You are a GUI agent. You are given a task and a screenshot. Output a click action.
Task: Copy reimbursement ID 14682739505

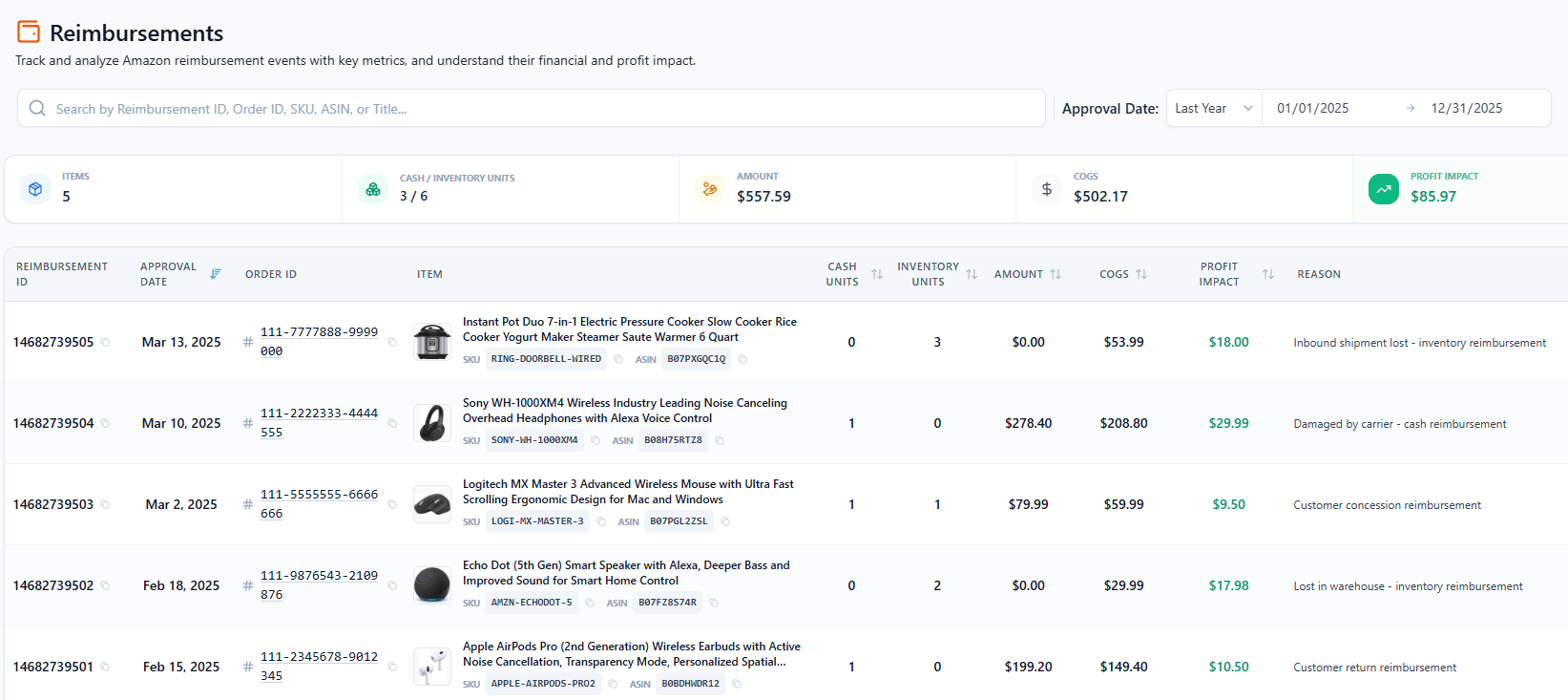pyautogui.click(x=105, y=342)
